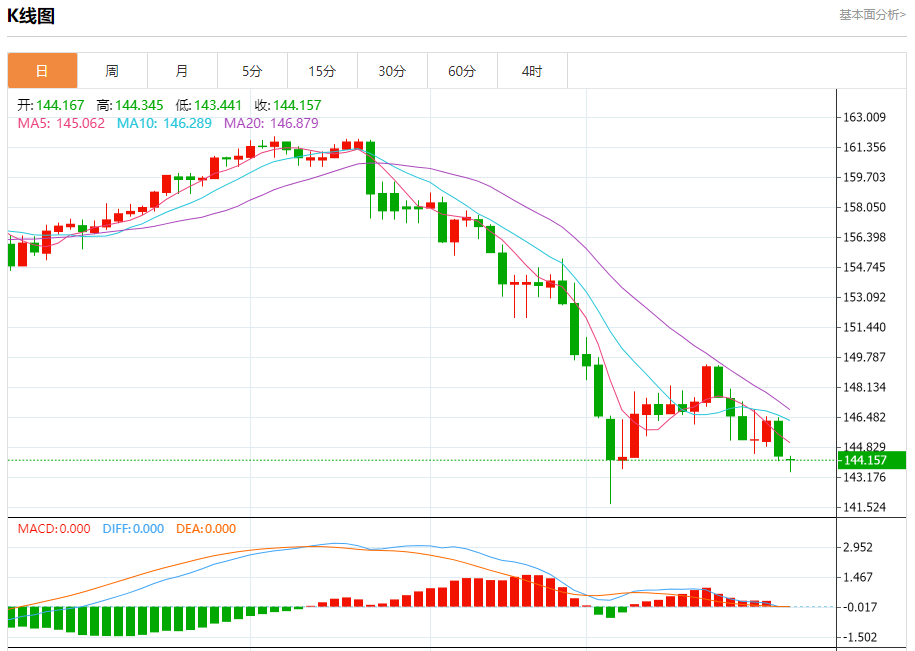Click the 收: 144.157 close value
The image size is (915, 651).
coord(288,105)
